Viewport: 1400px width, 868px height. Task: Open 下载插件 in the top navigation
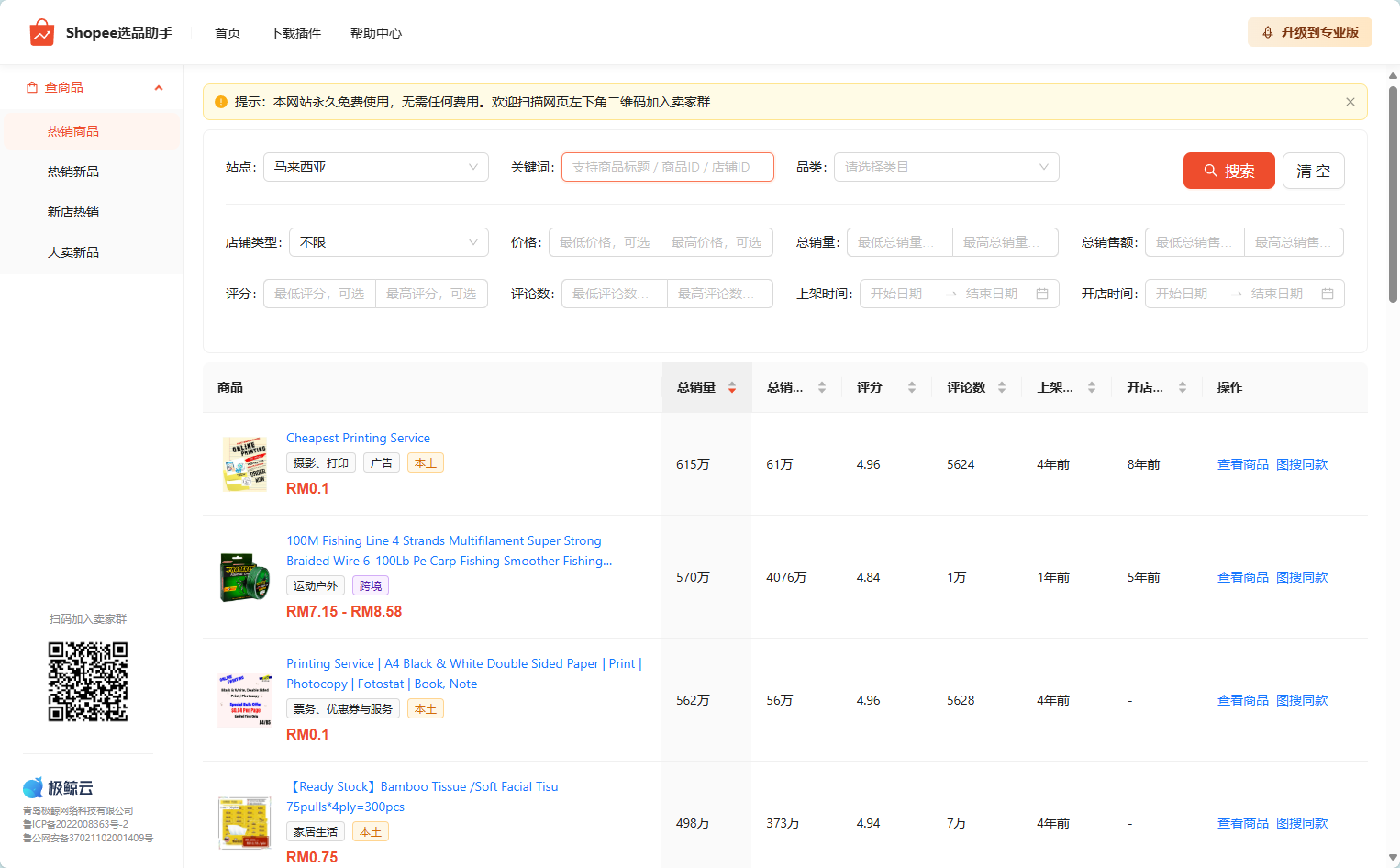295,33
